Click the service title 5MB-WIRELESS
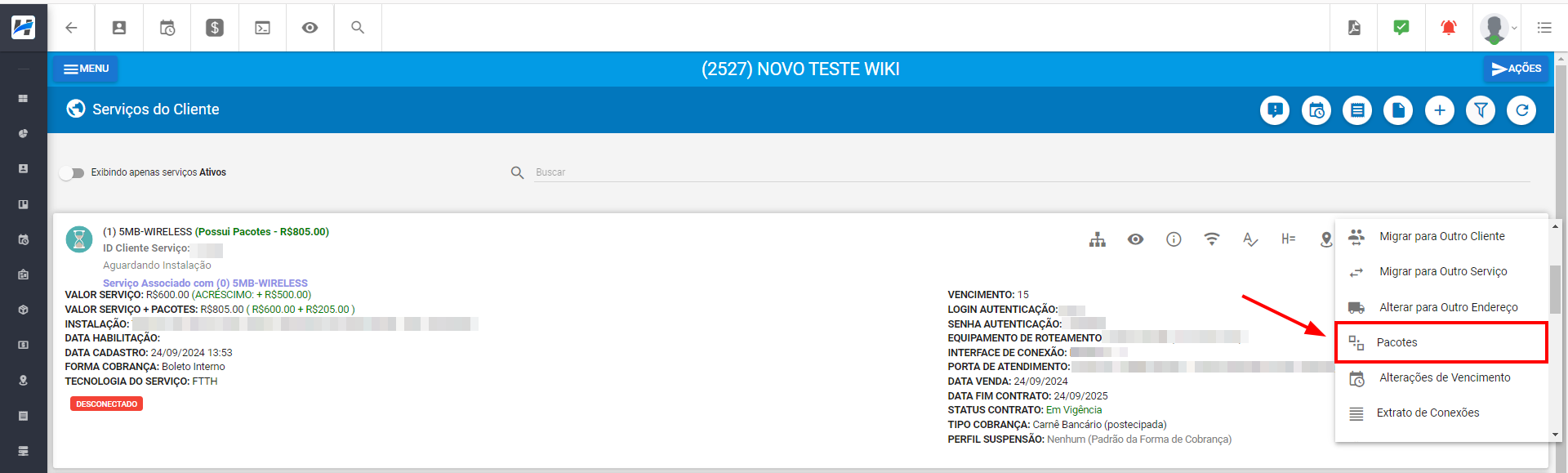Viewport: 1568px width, 473px height. click(x=155, y=232)
